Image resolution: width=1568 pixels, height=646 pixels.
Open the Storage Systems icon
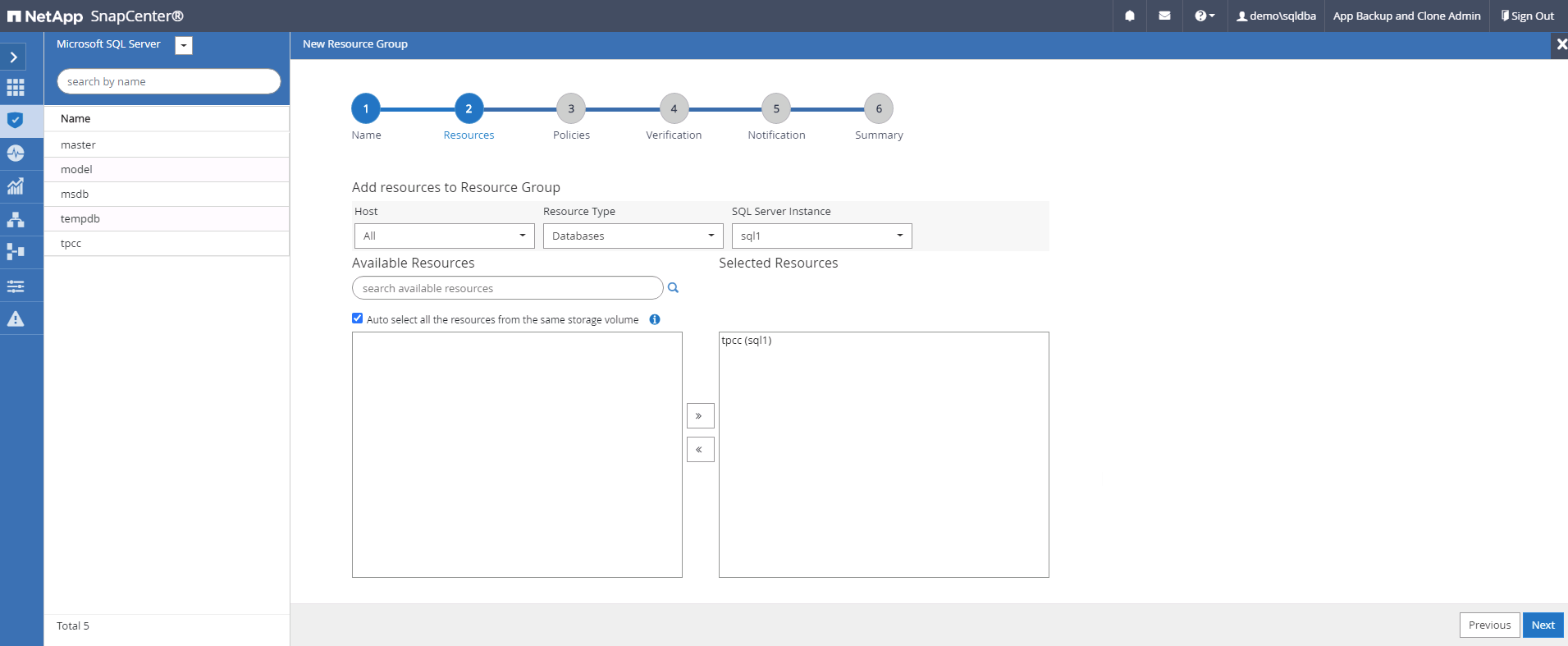(16, 252)
